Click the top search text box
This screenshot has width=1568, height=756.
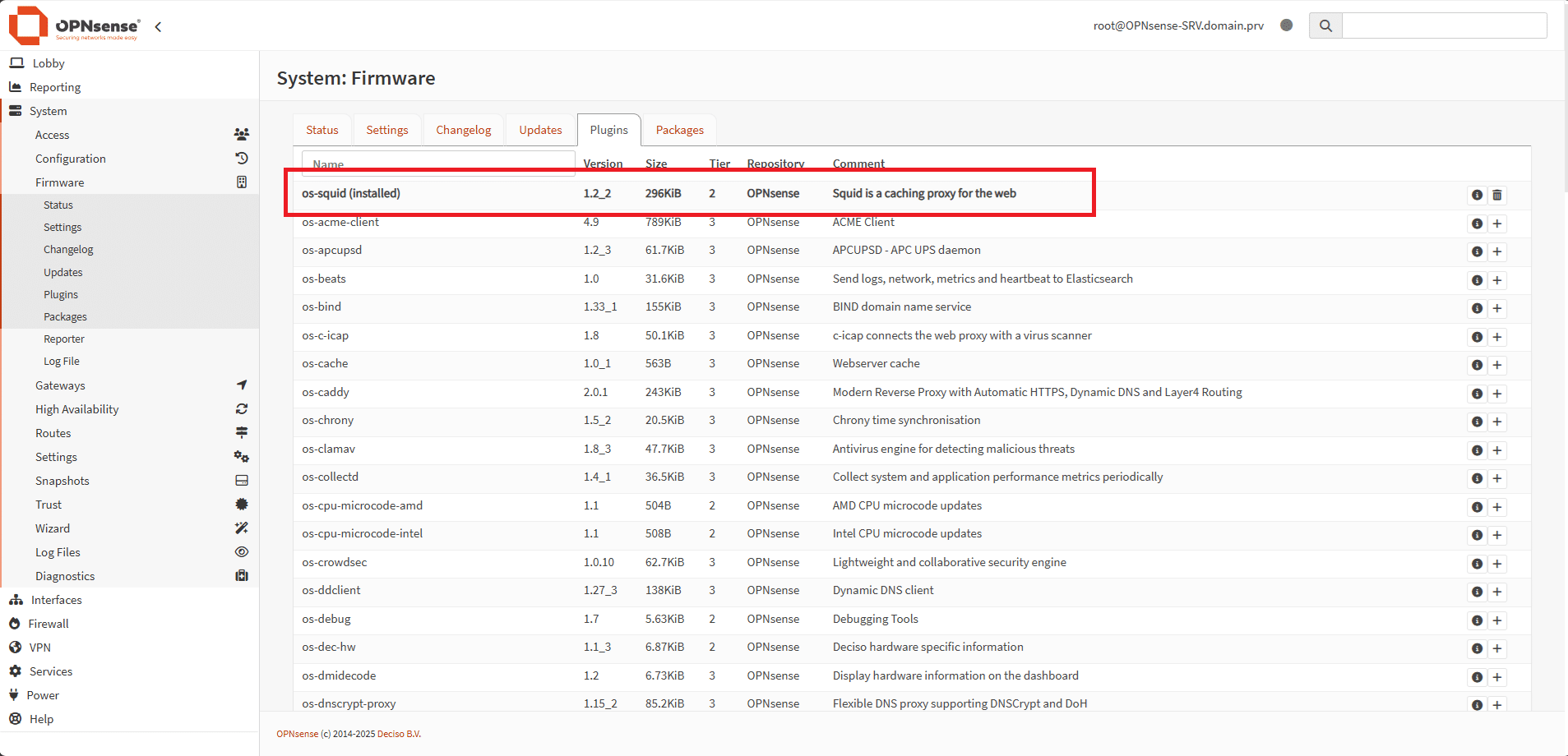click(1445, 25)
